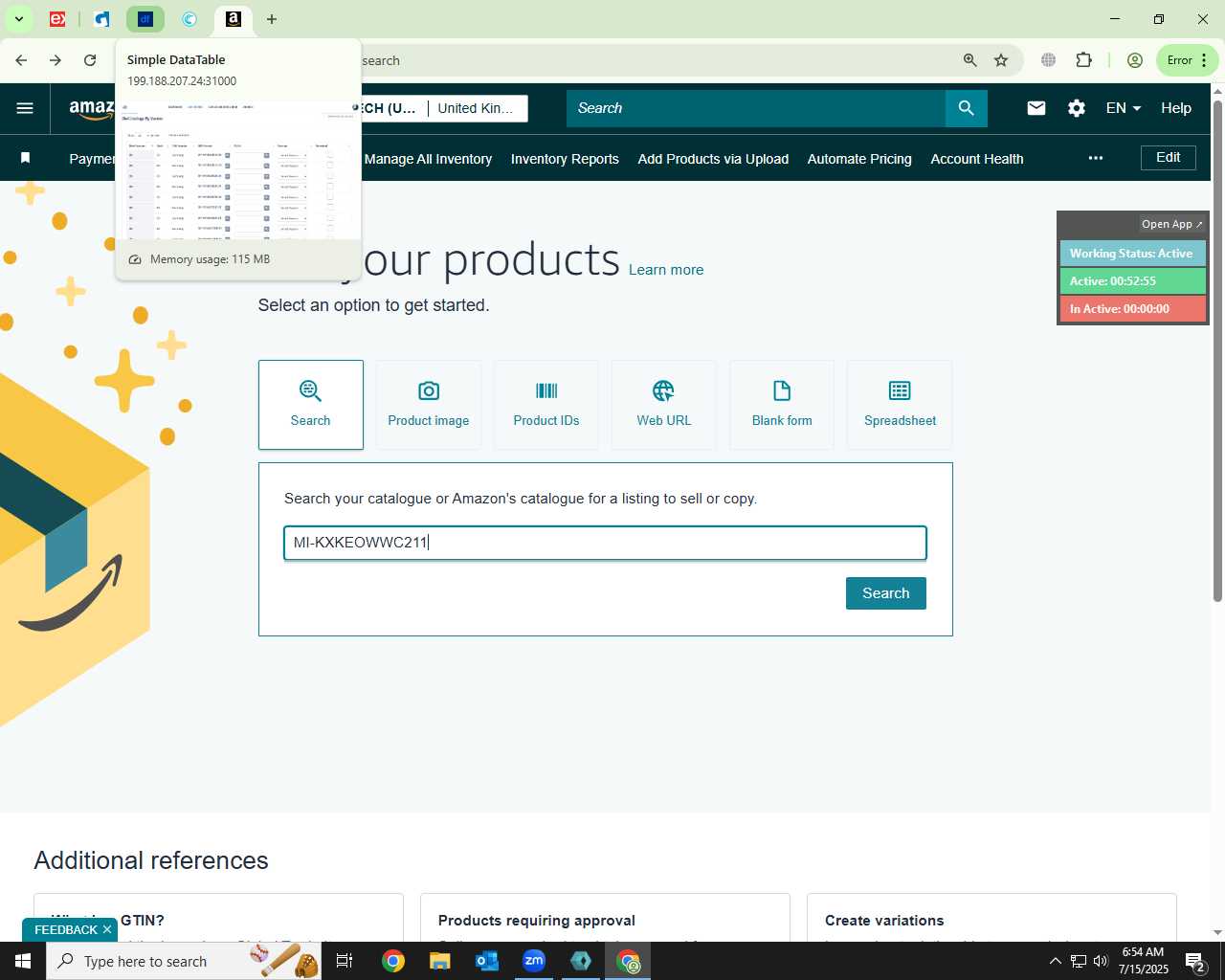Select the Product image option tile
The image size is (1225, 980).
coord(429,405)
